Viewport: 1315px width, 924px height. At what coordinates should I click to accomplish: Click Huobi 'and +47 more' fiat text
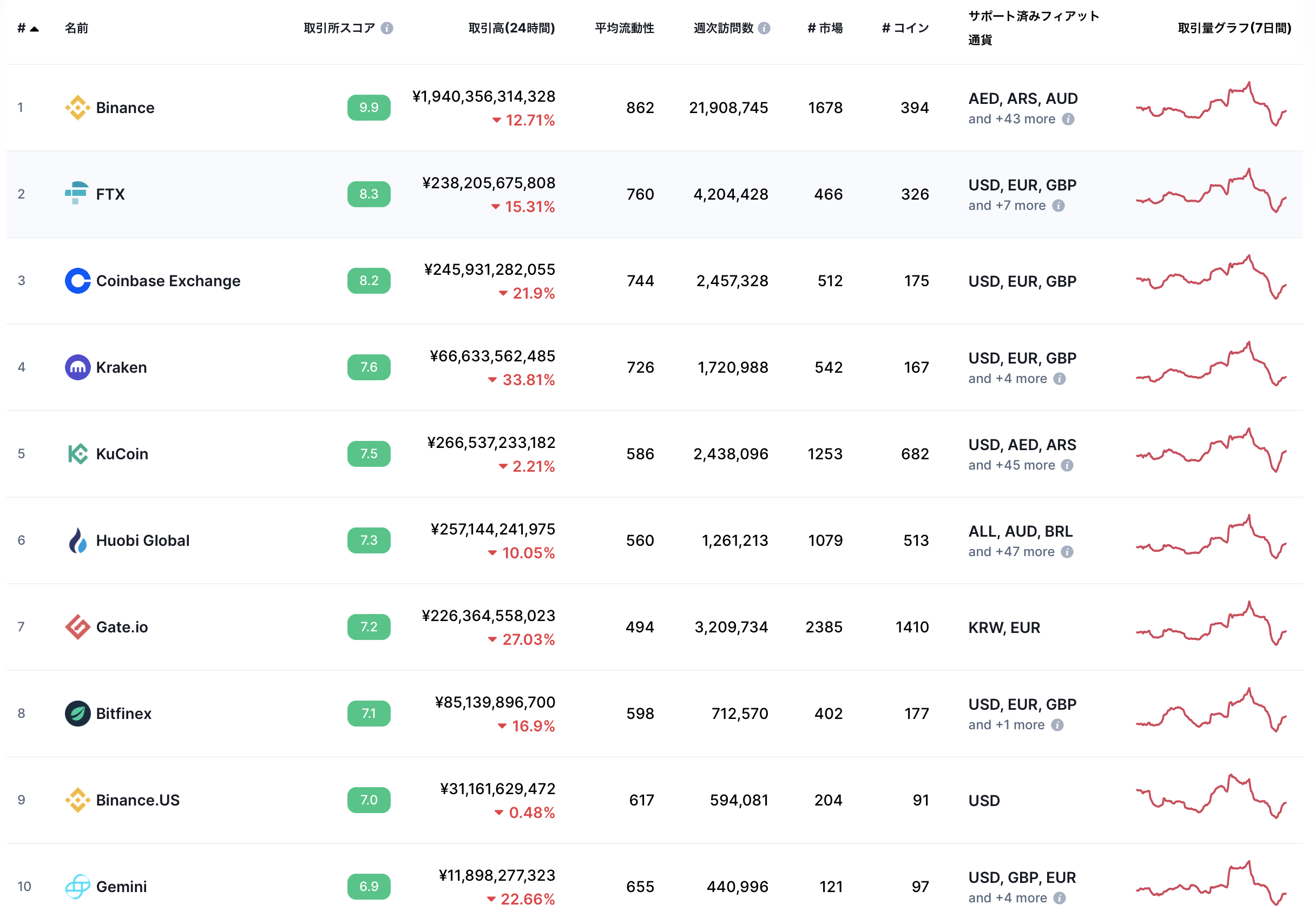click(x=1011, y=551)
